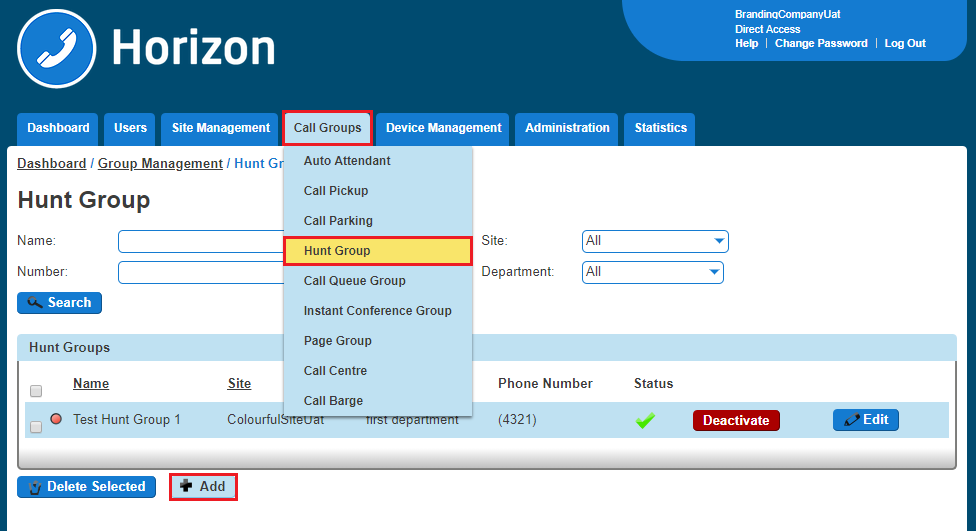Click the phone number (4321)

[x=517, y=420]
